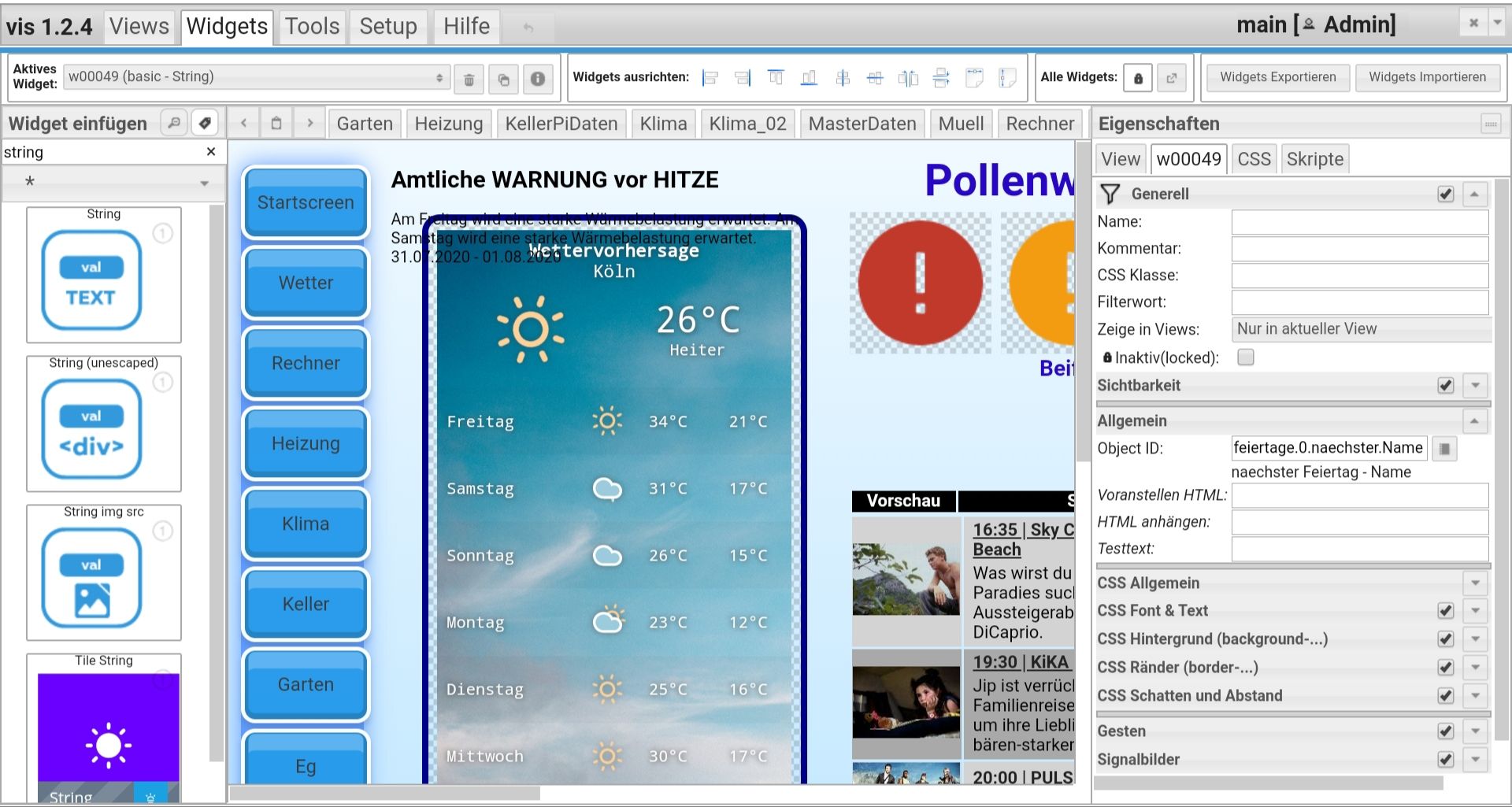
Task: Toggle the CSS Font & Text checkbox
Action: click(1446, 610)
